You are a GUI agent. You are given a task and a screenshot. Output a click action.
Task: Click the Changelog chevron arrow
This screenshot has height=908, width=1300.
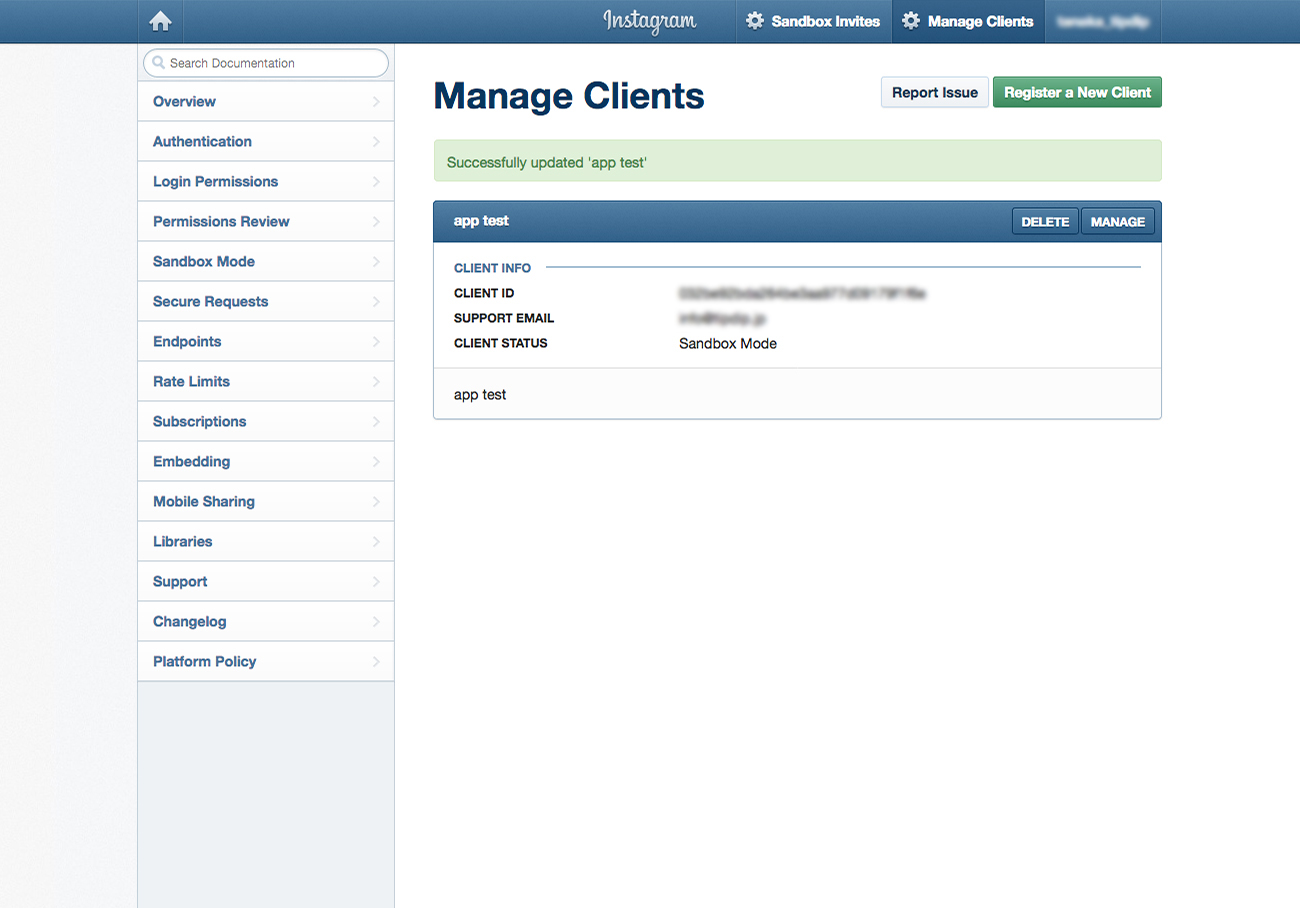click(x=376, y=621)
